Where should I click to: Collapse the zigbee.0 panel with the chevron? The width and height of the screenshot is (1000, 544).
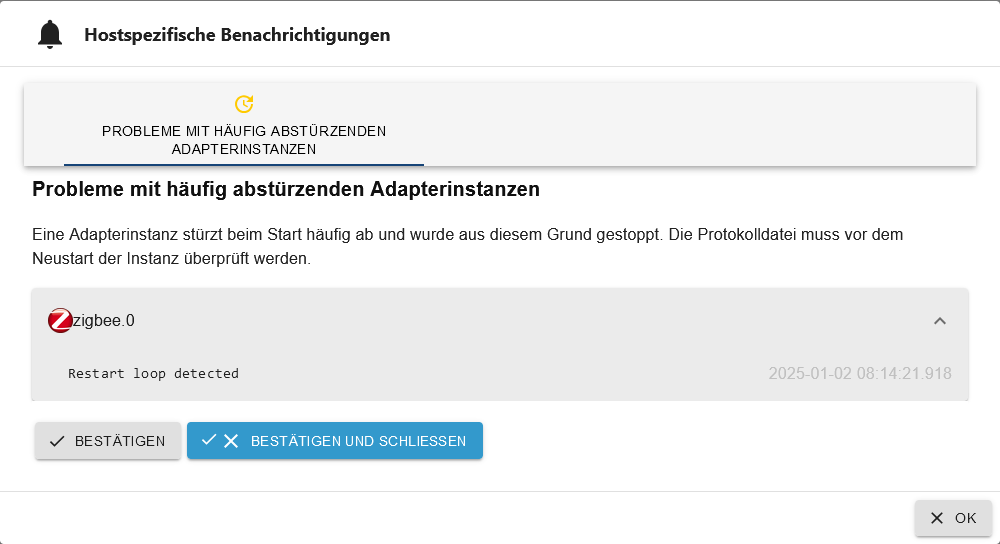(x=939, y=321)
